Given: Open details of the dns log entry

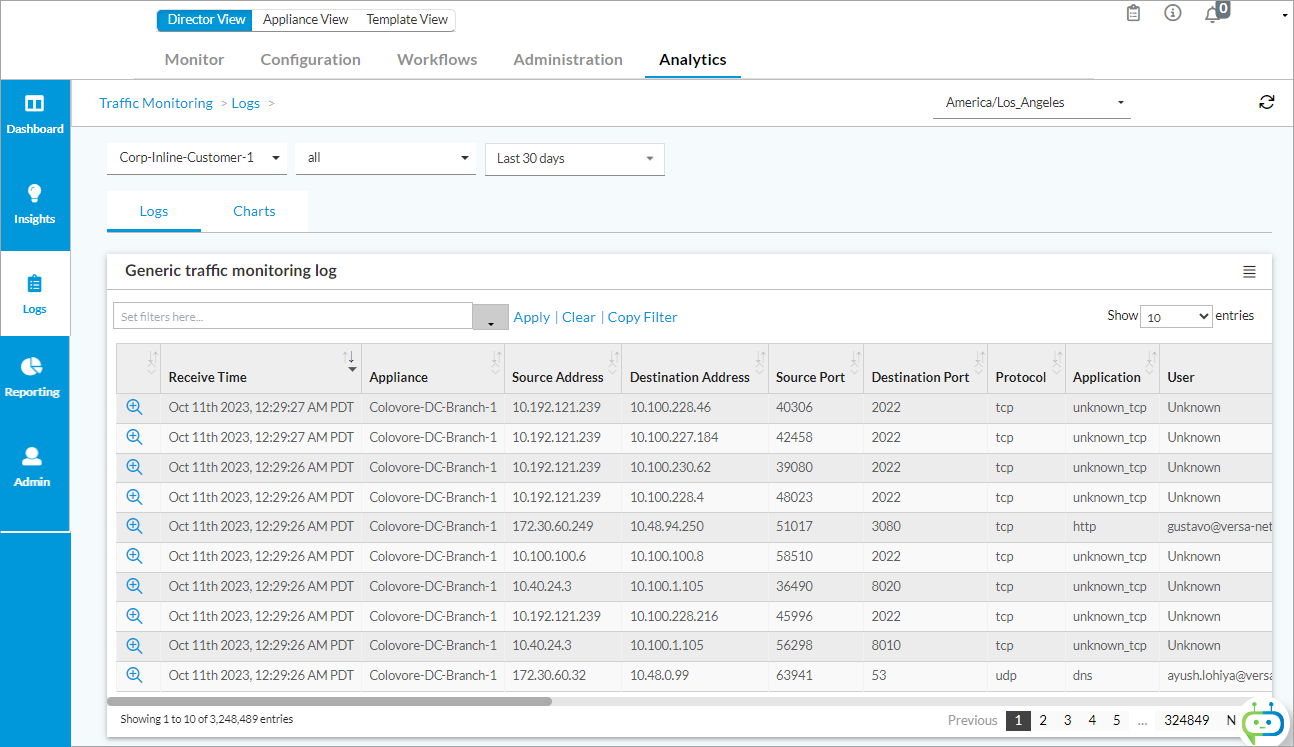Looking at the screenshot, I should click(x=135, y=675).
